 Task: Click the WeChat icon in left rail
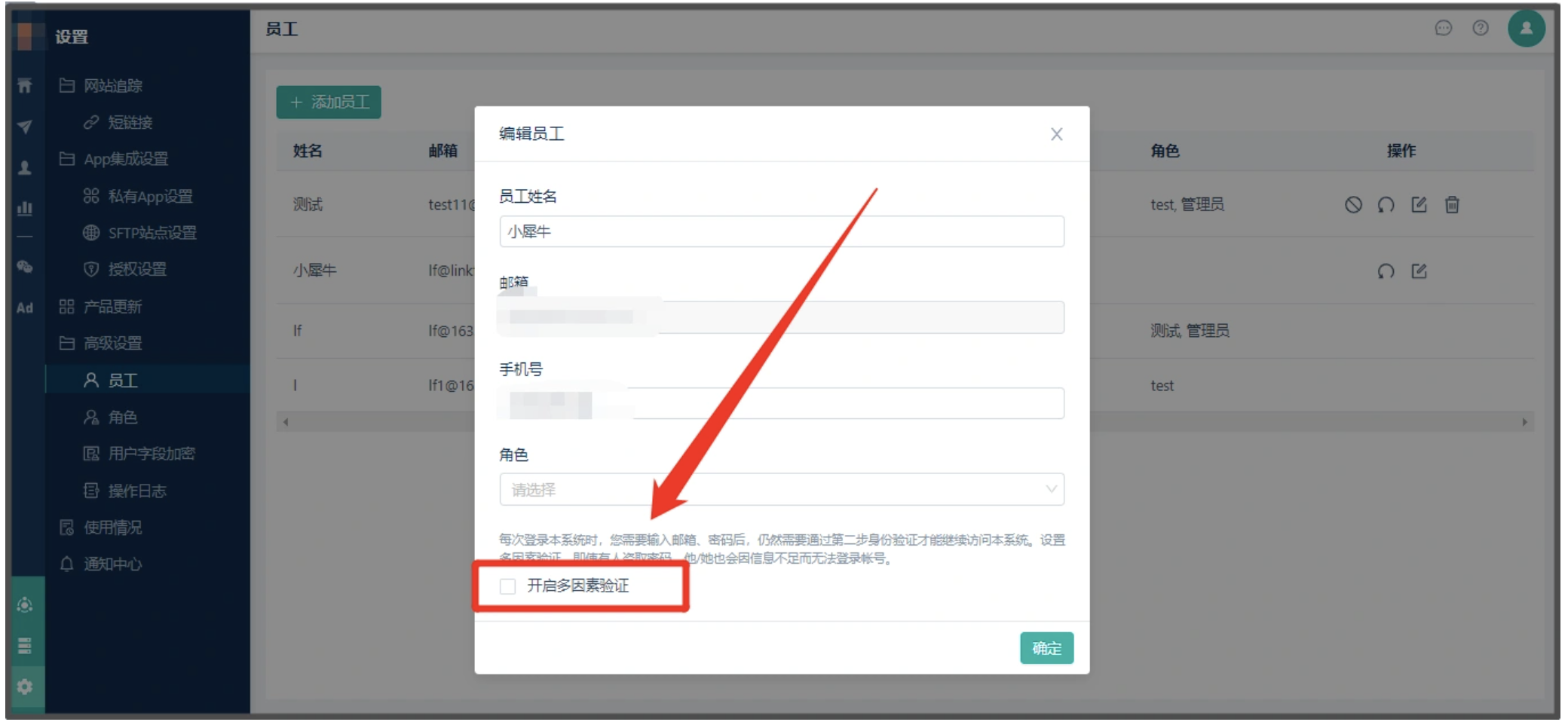25,267
